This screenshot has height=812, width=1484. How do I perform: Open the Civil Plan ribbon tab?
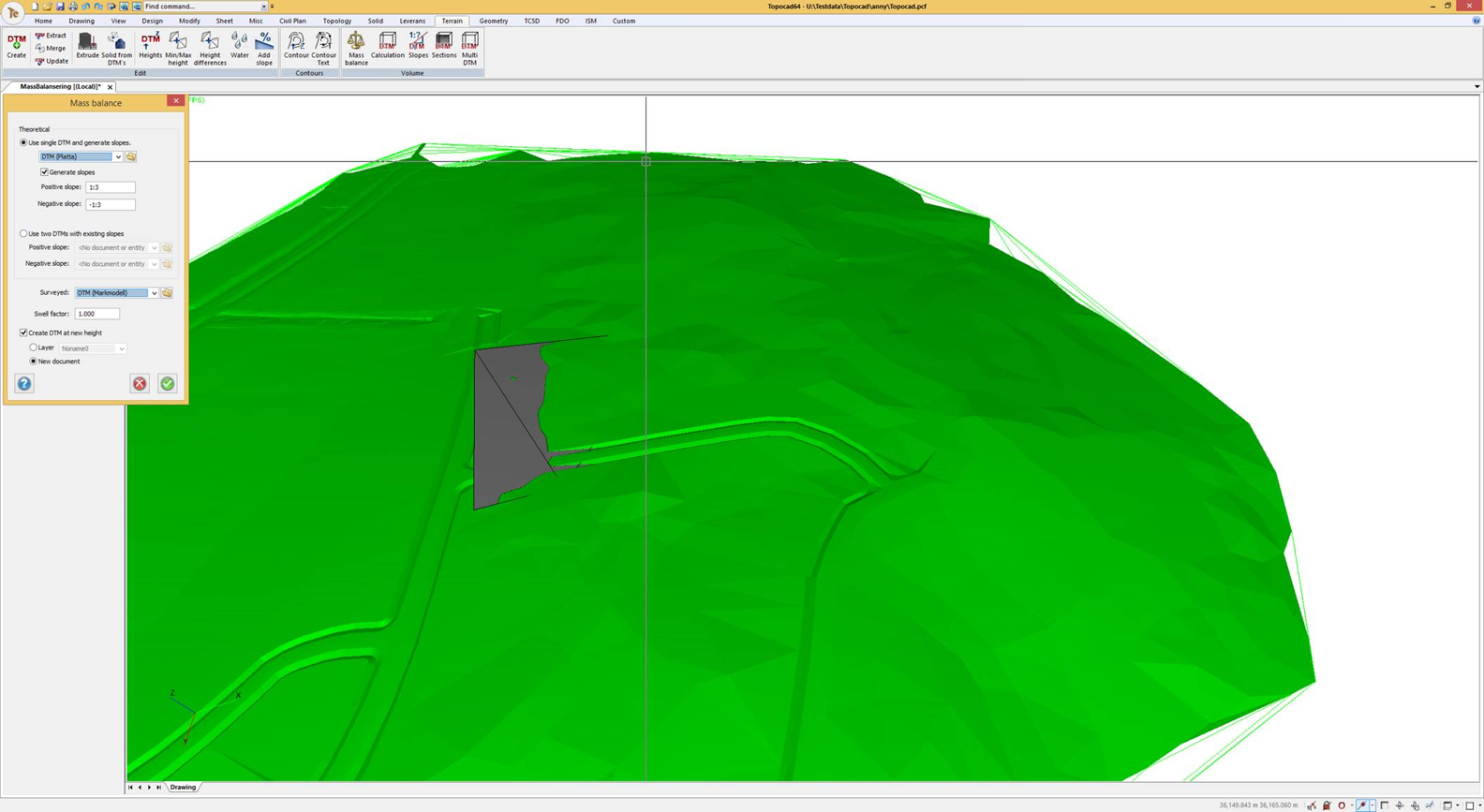pos(292,21)
